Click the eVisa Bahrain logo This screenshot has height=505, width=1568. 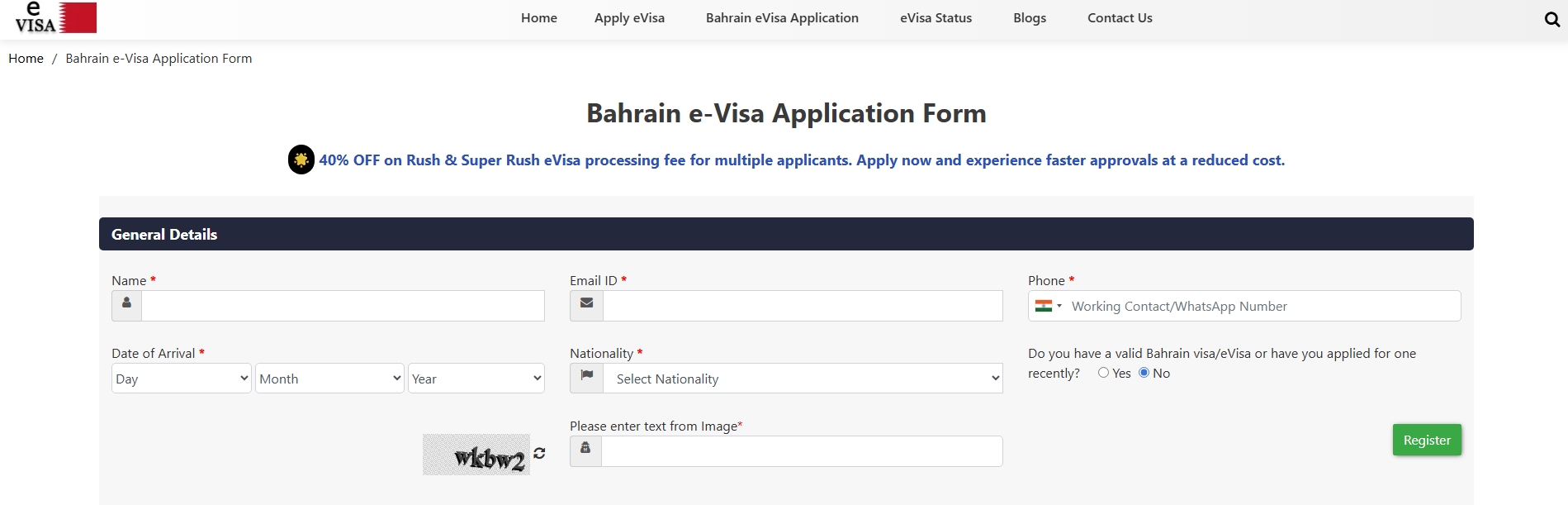point(55,17)
